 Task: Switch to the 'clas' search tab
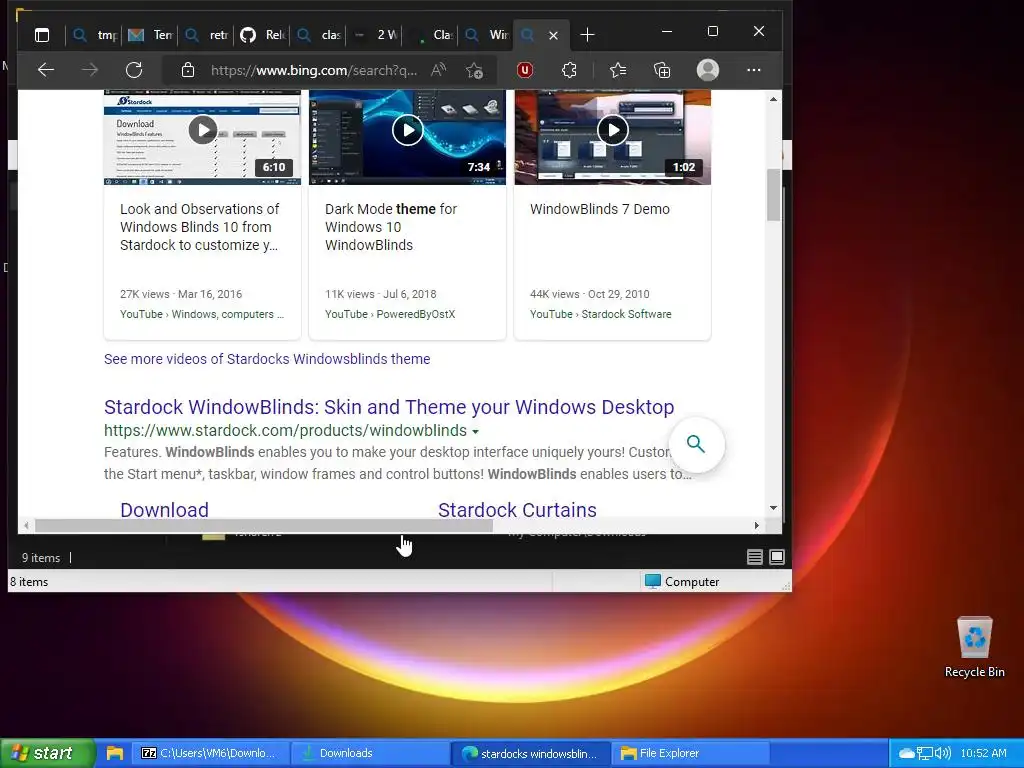coord(319,35)
